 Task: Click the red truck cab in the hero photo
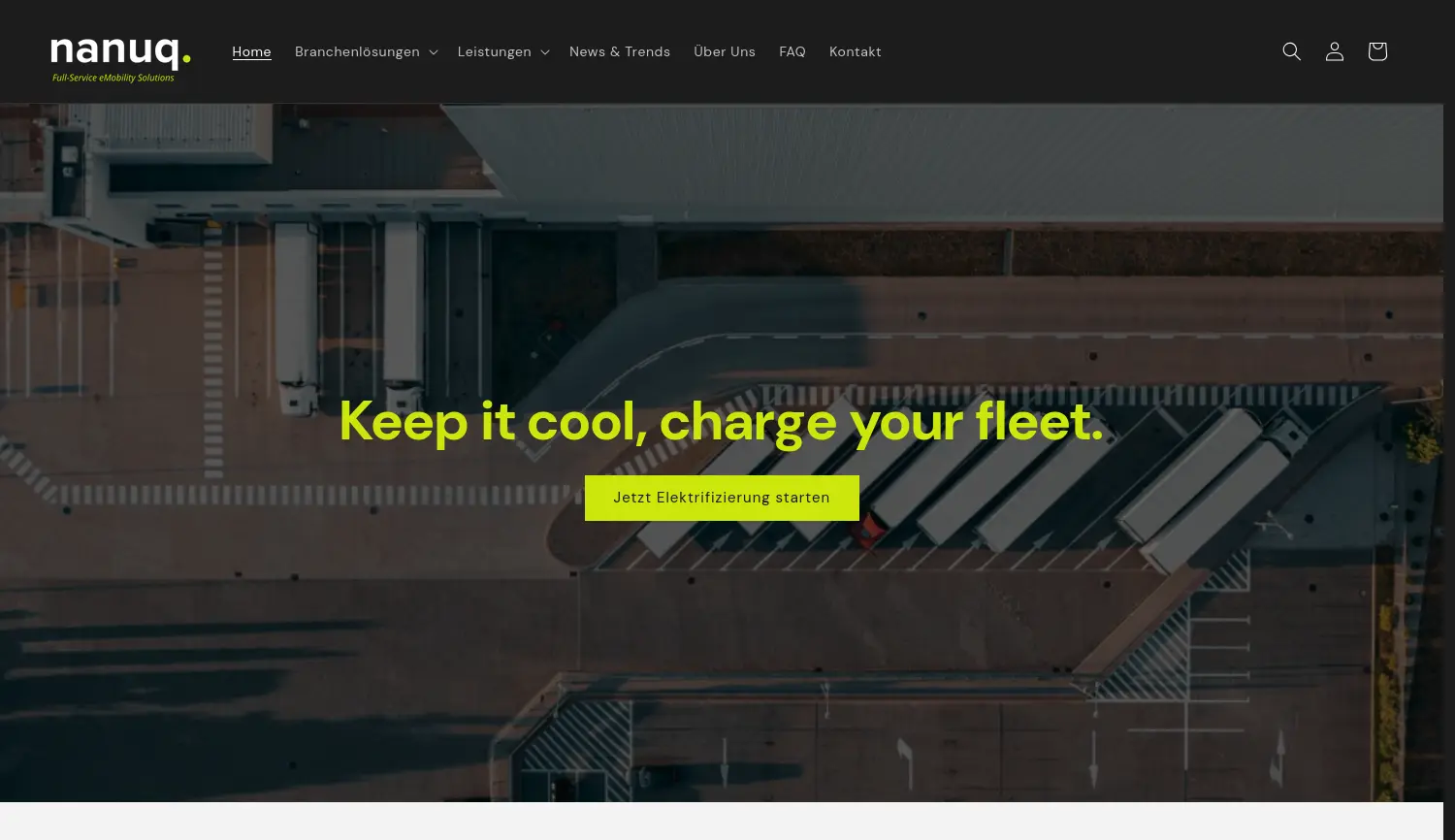870,531
